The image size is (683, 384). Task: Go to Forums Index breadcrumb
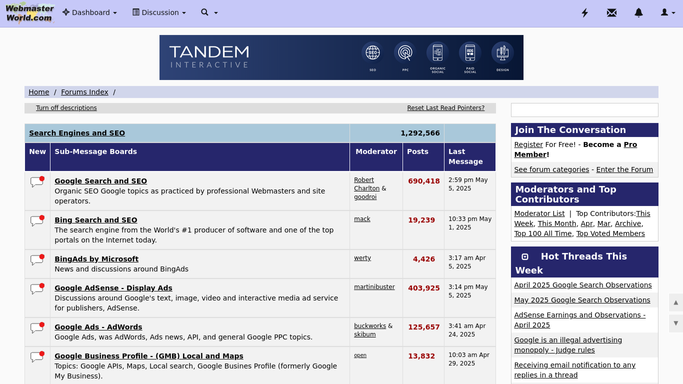85,92
